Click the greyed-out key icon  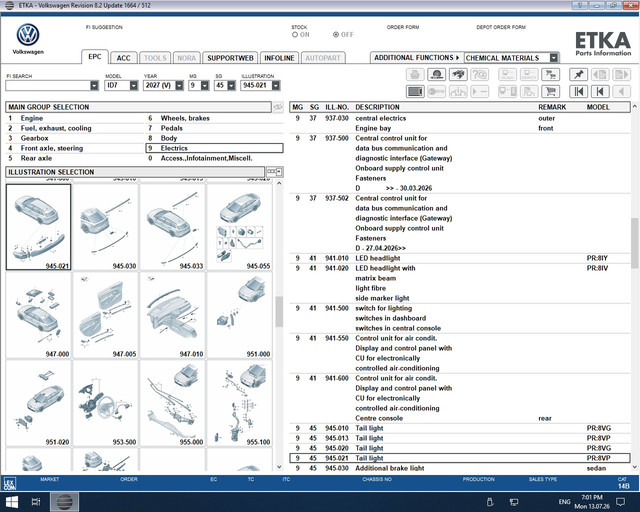pyautogui.click(x=436, y=91)
